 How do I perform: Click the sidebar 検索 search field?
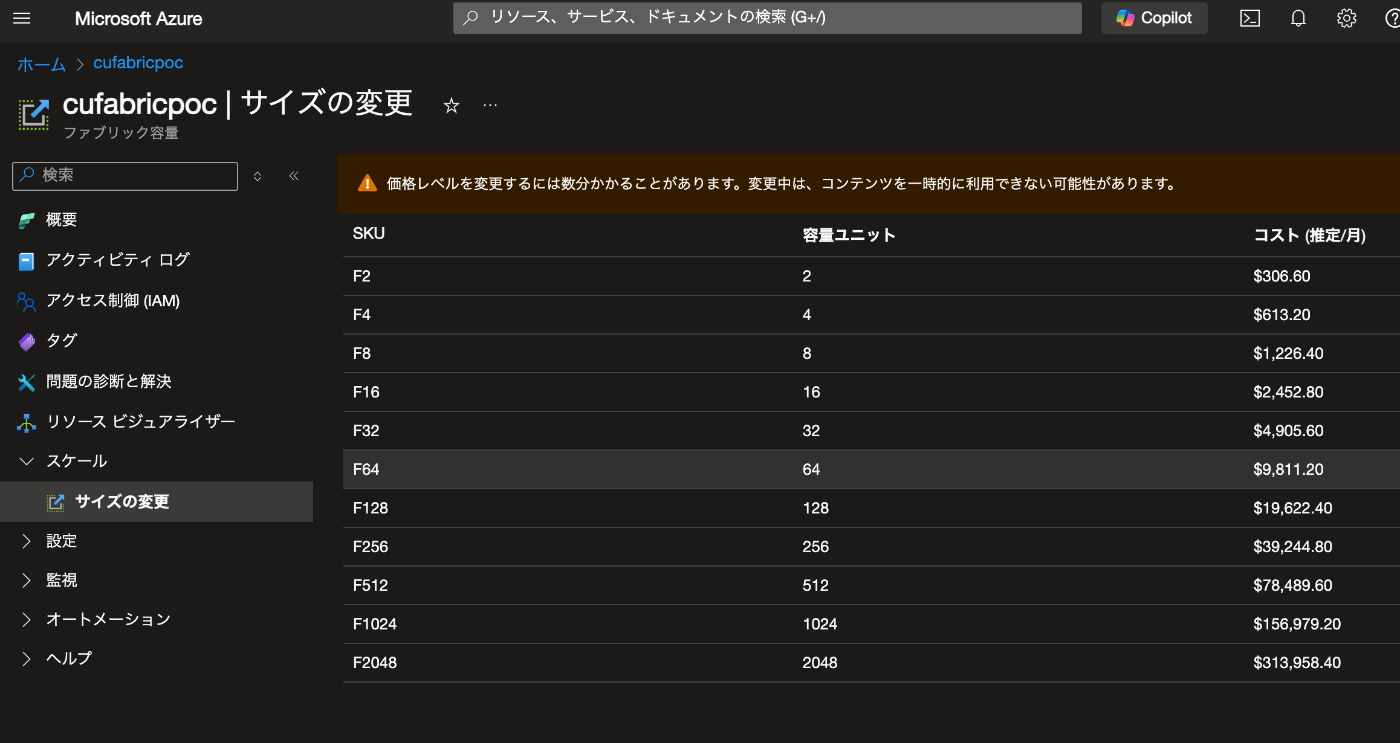coord(125,175)
